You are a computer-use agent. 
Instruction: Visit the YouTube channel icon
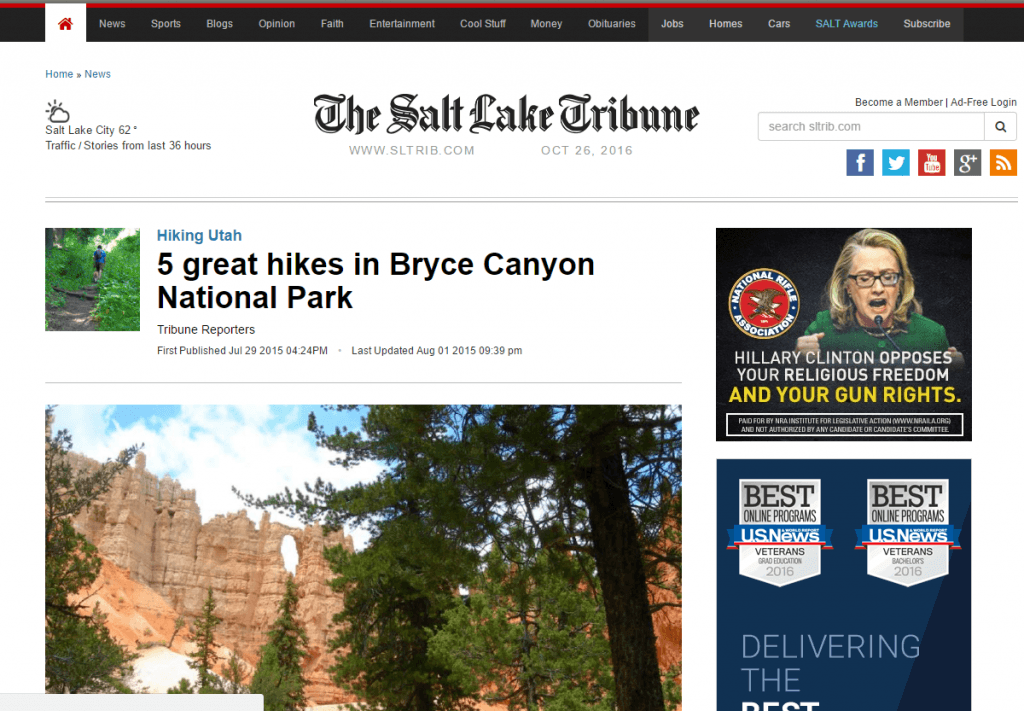click(932, 163)
